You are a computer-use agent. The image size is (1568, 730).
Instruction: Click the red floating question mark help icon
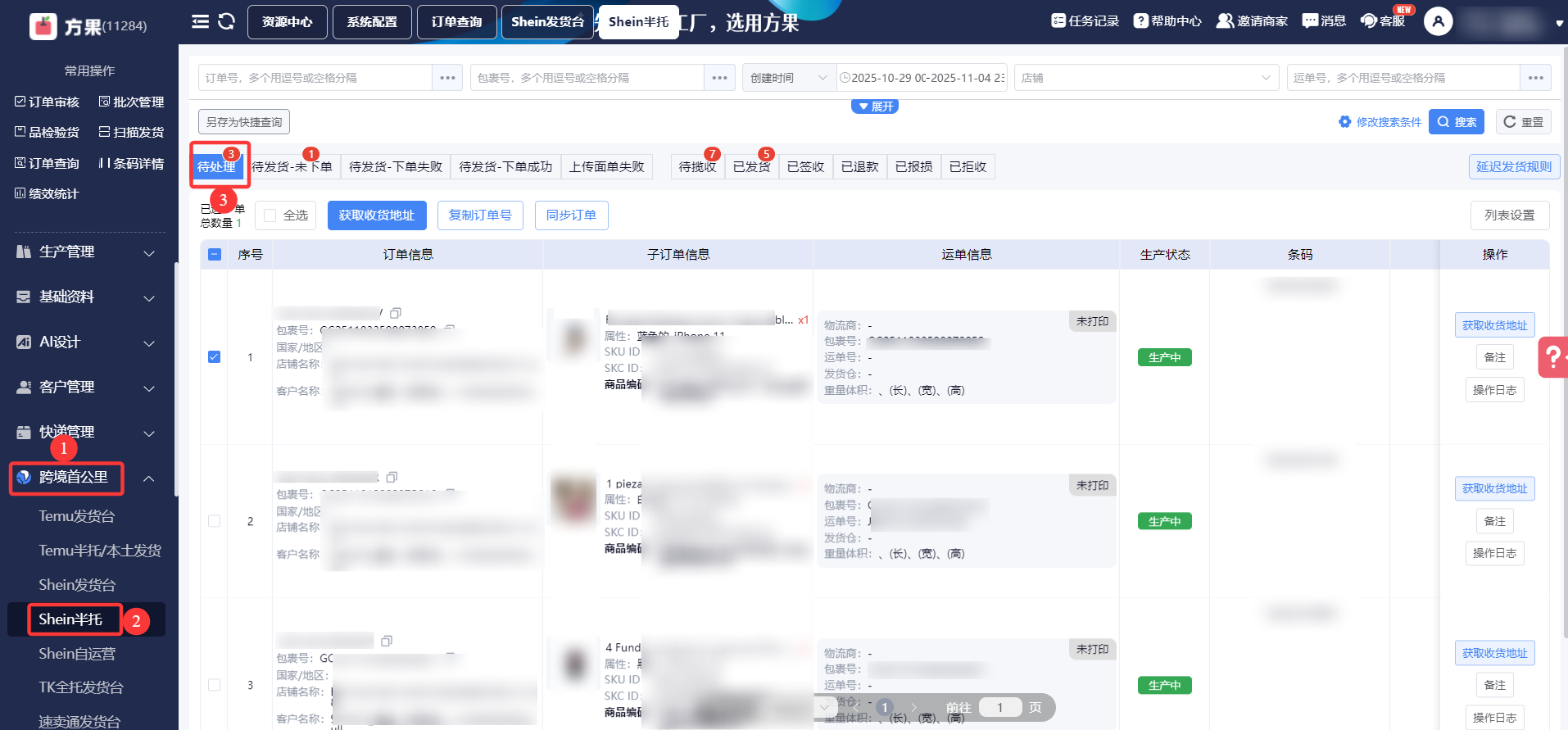coord(1552,357)
